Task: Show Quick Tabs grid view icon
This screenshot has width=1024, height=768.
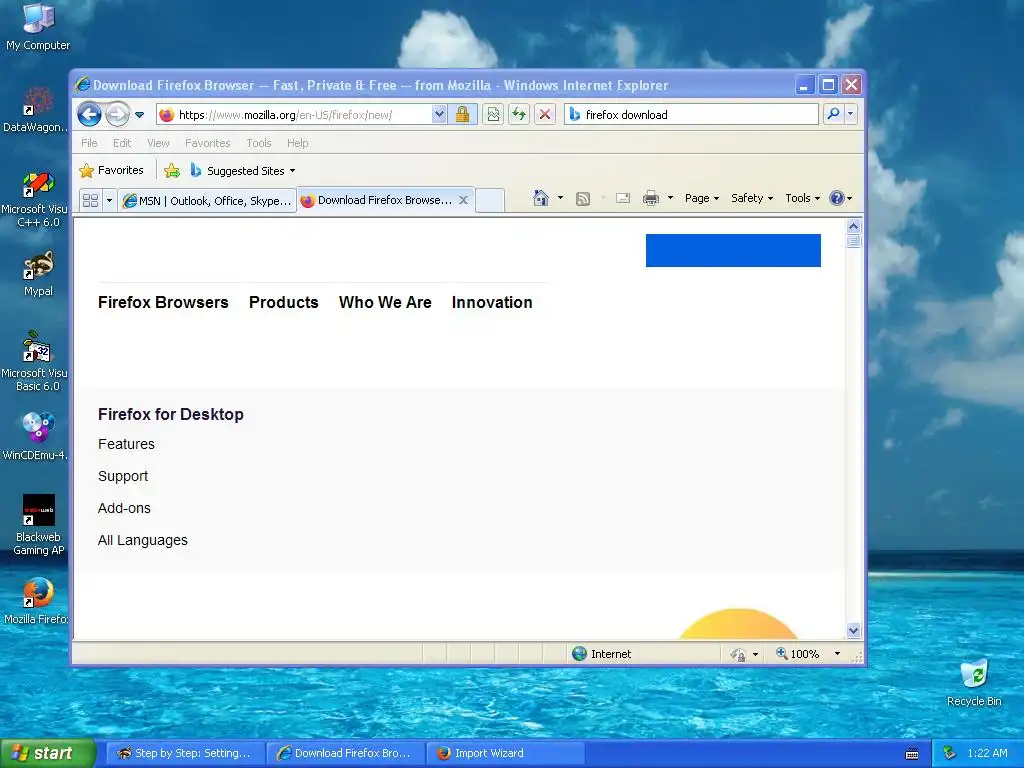Action: [90, 200]
